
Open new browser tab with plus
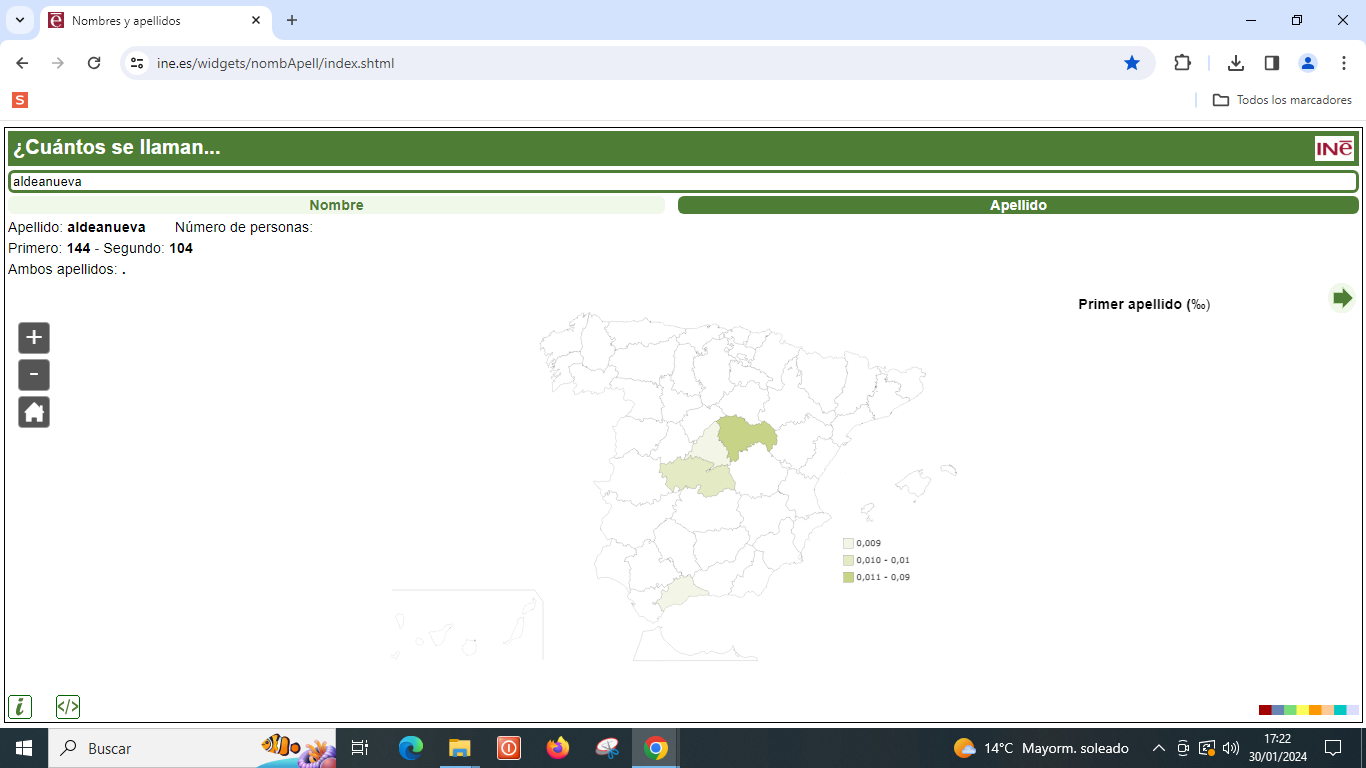292,20
